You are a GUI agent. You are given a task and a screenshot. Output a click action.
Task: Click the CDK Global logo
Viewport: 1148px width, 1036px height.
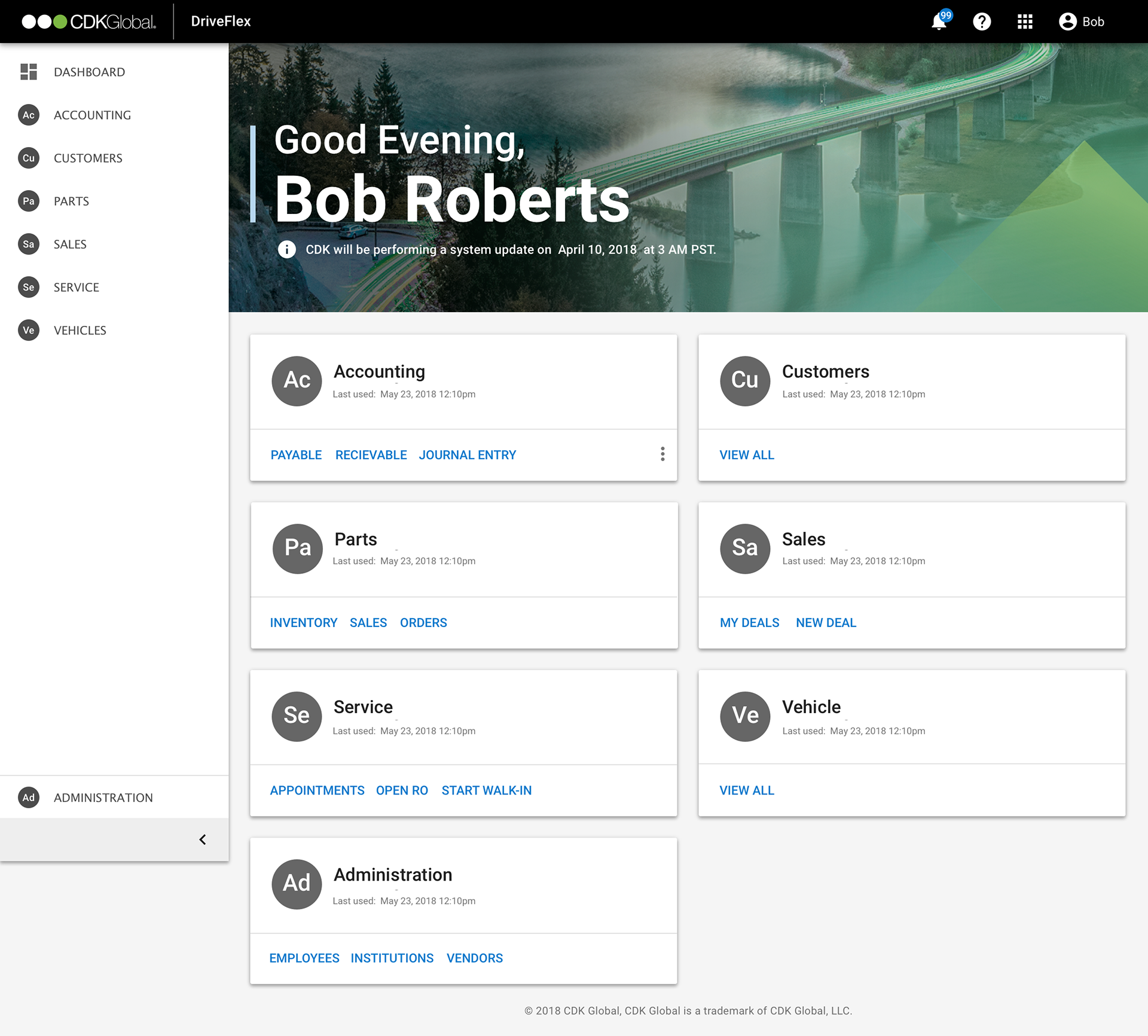pyautogui.click(x=89, y=22)
